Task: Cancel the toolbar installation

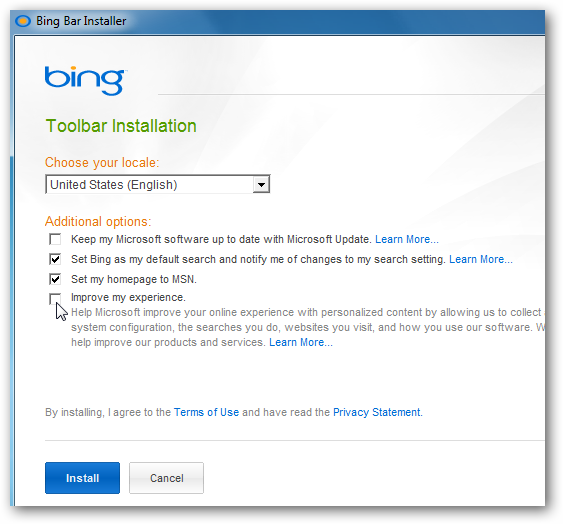Action: (x=167, y=478)
